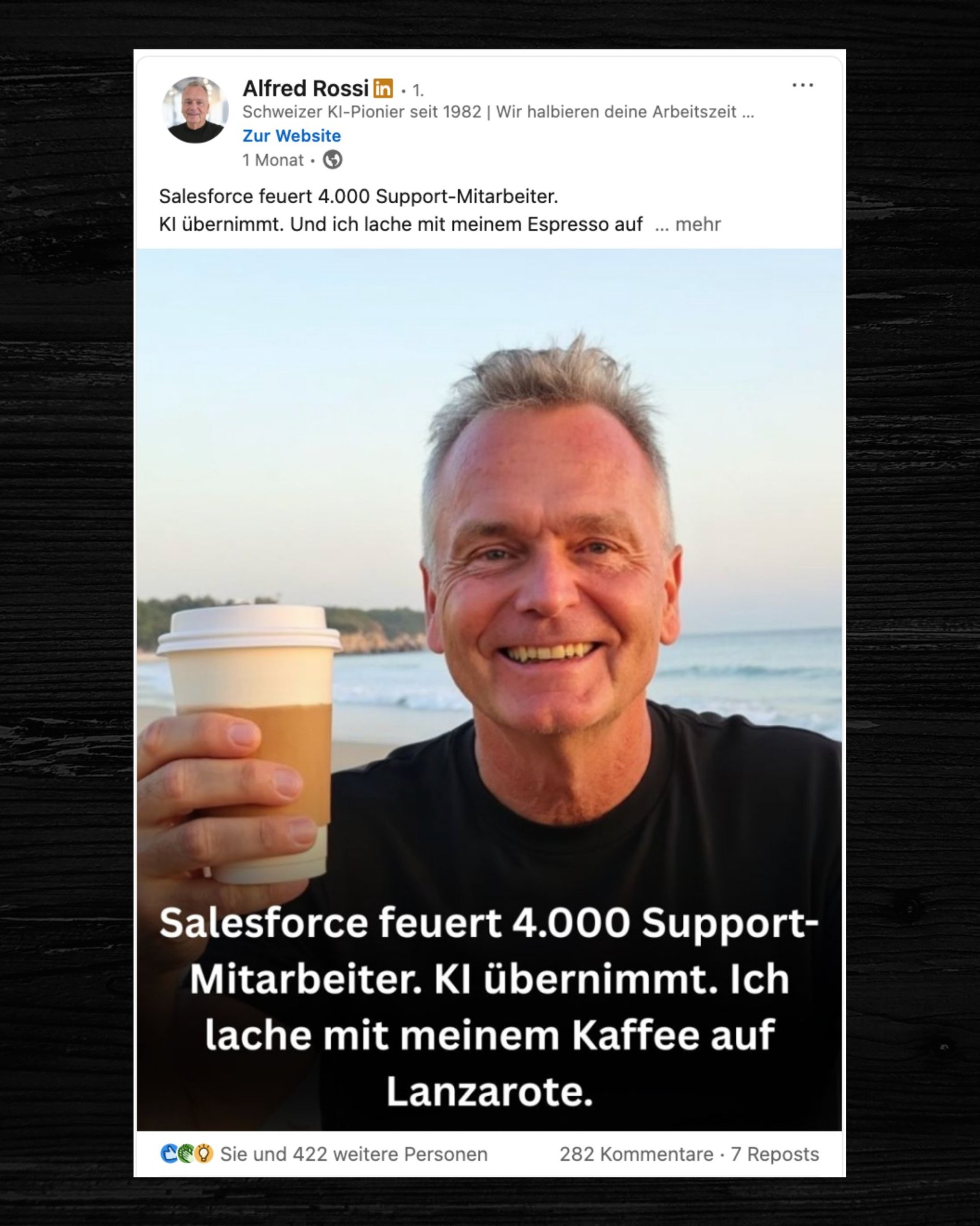The width and height of the screenshot is (980, 1226).
Task: Follow the "Zur Website" link
Action: click(x=291, y=136)
